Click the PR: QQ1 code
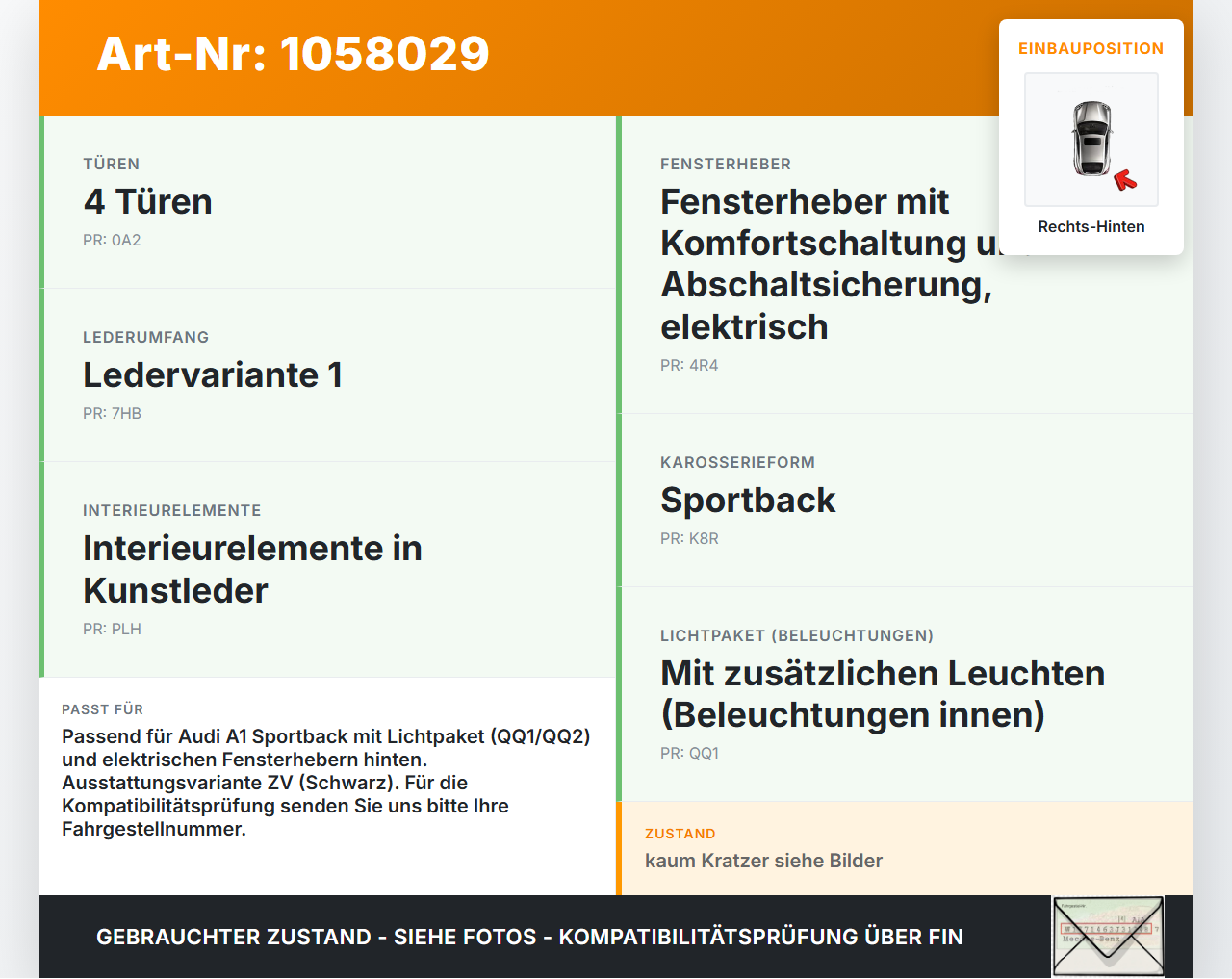This screenshot has width=1232, height=979. [689, 753]
